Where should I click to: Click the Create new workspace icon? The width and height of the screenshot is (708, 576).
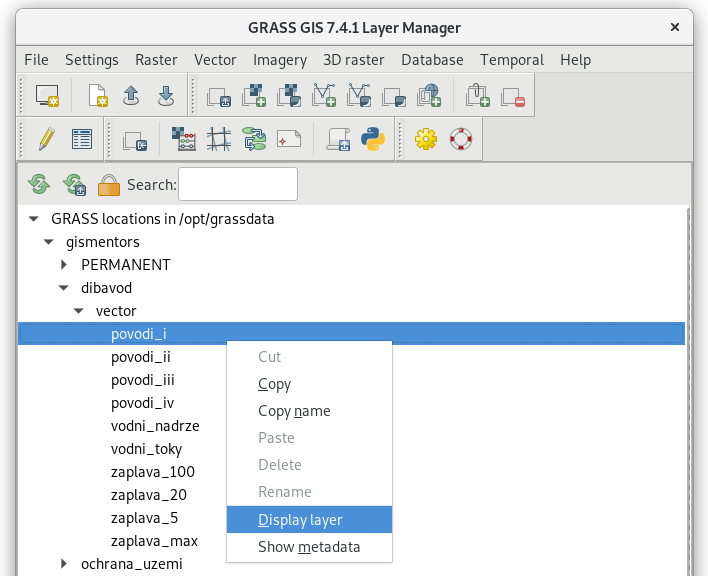(x=98, y=95)
